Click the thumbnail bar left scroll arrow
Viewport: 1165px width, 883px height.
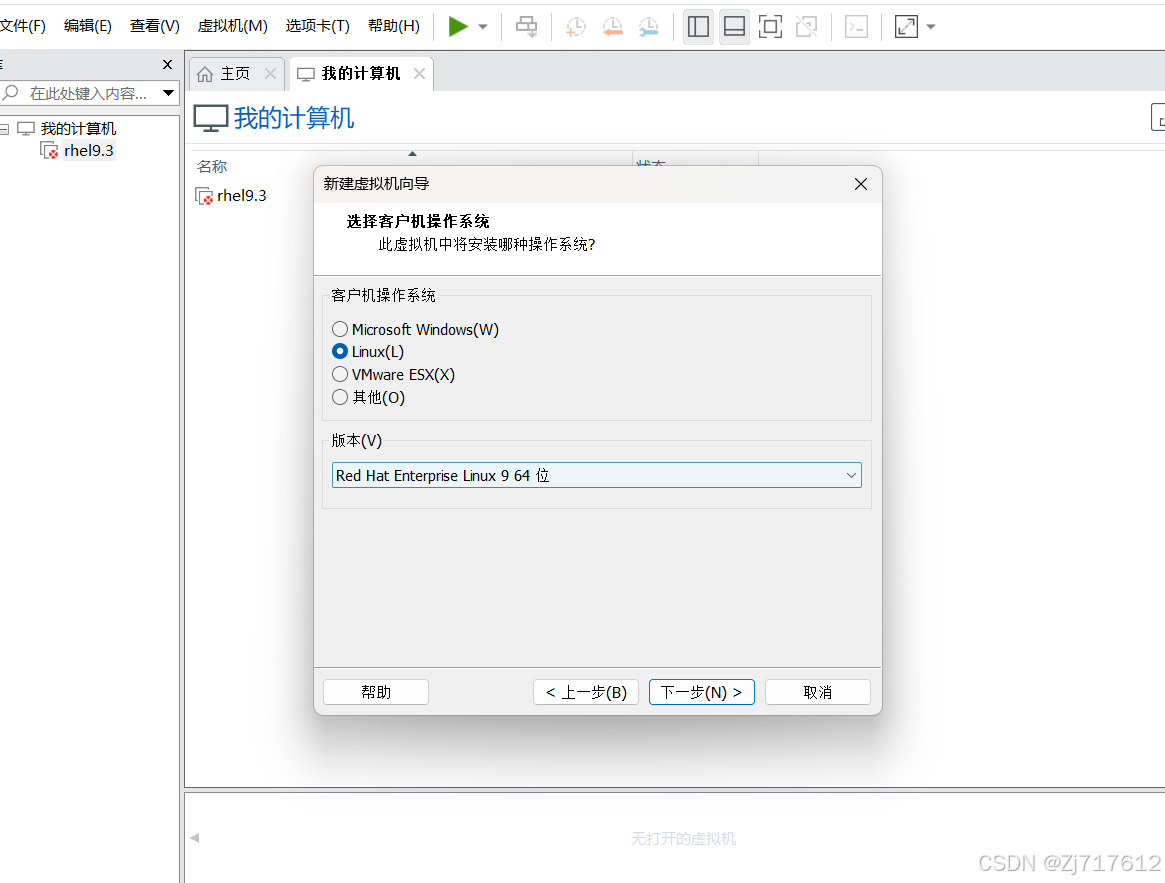click(195, 838)
